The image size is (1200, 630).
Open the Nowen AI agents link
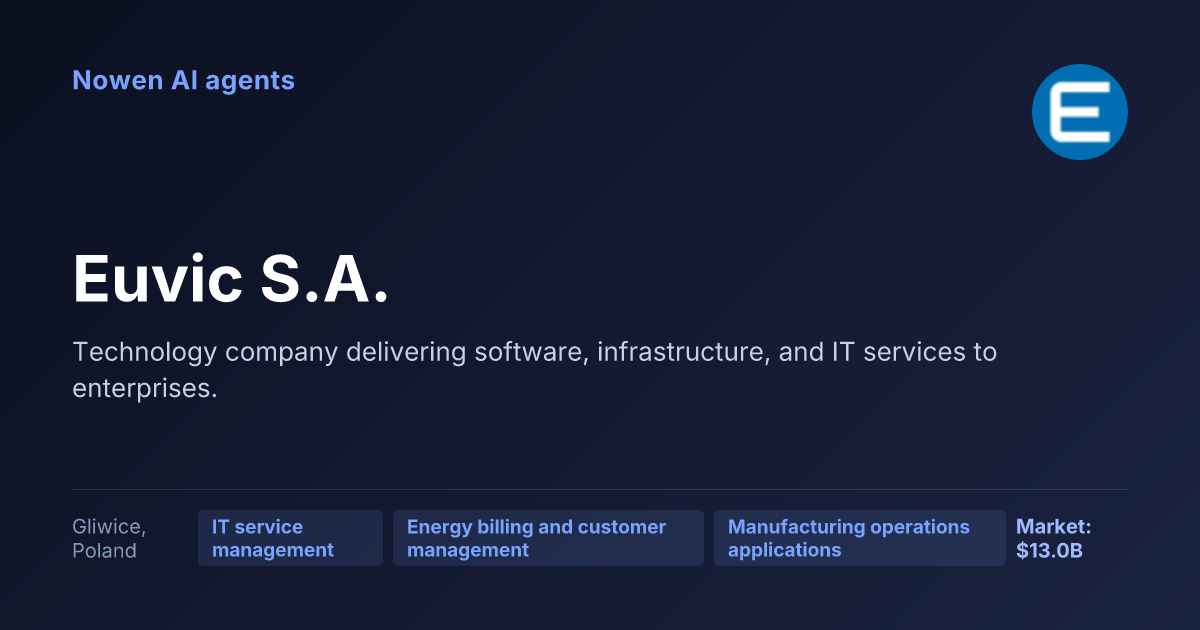(183, 80)
